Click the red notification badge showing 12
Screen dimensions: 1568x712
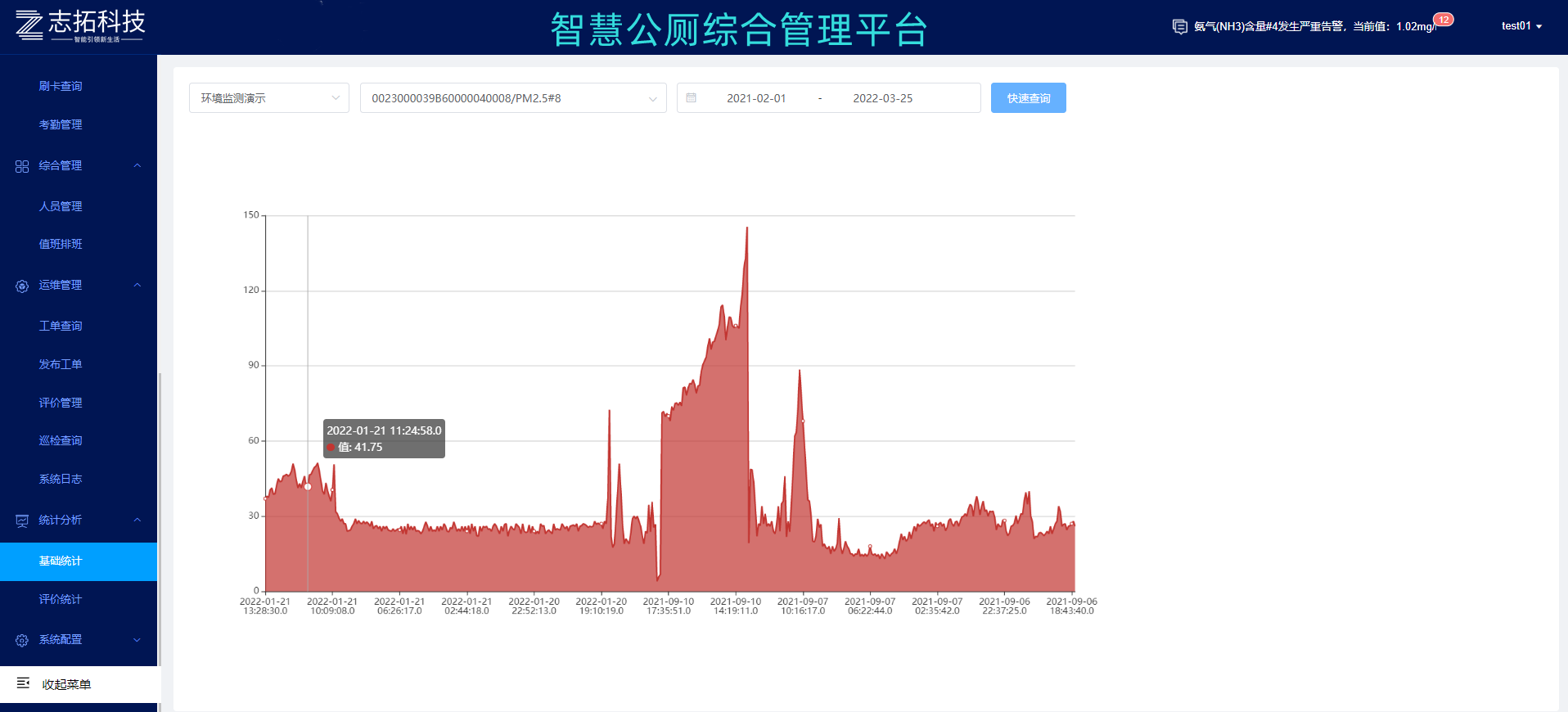tap(1444, 20)
